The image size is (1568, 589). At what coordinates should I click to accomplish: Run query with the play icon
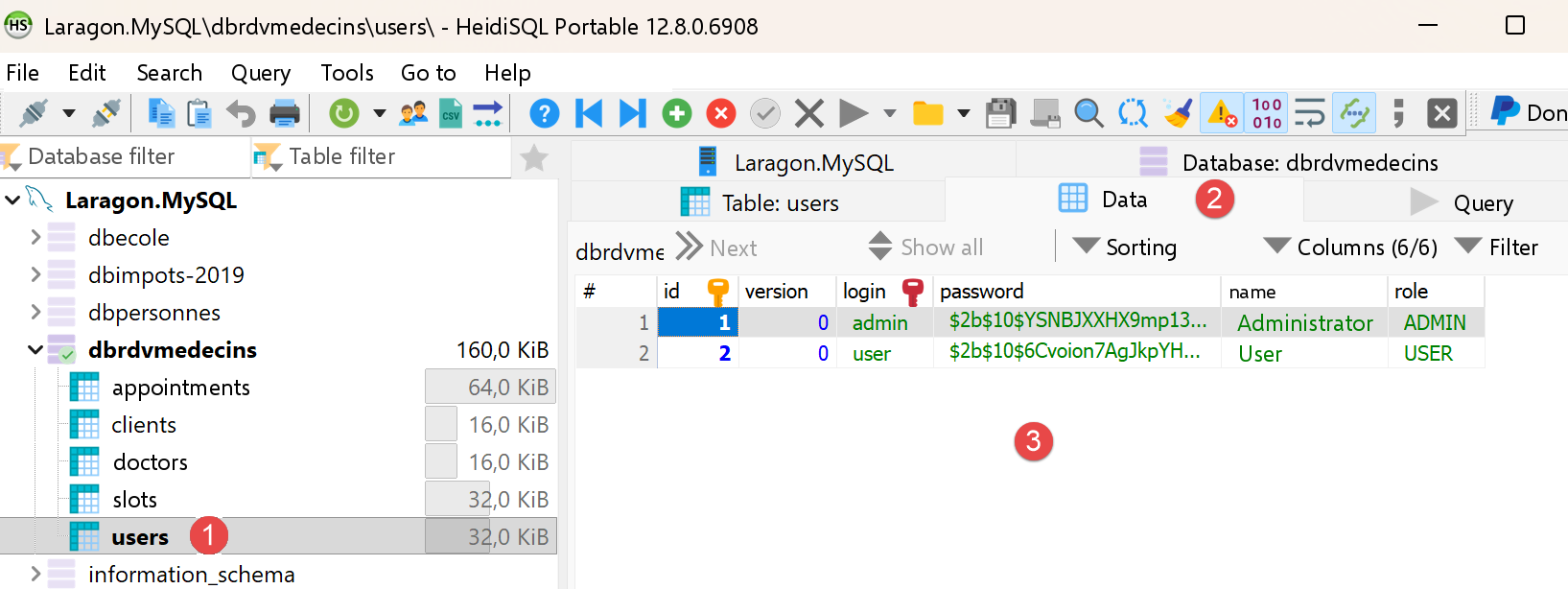coord(853,113)
